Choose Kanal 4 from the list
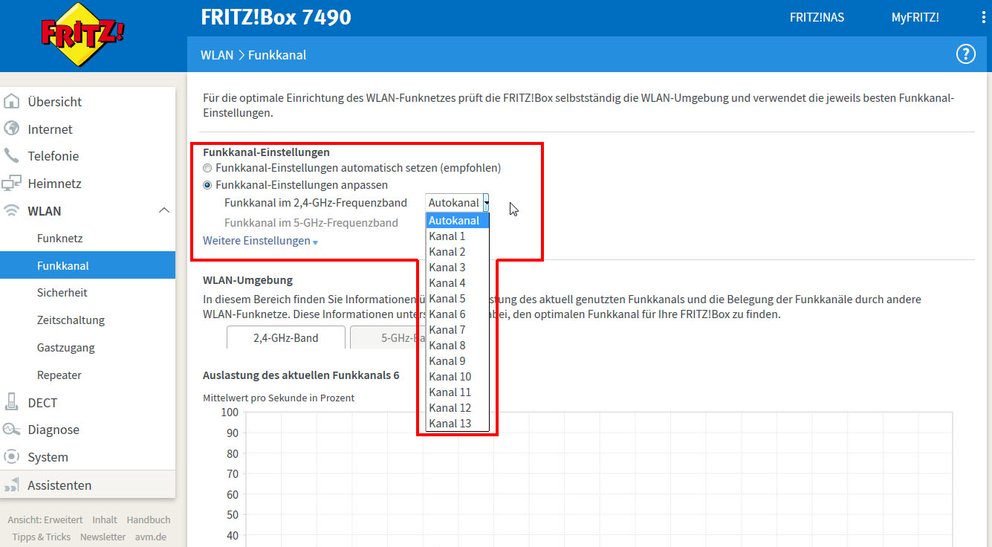 click(457, 283)
